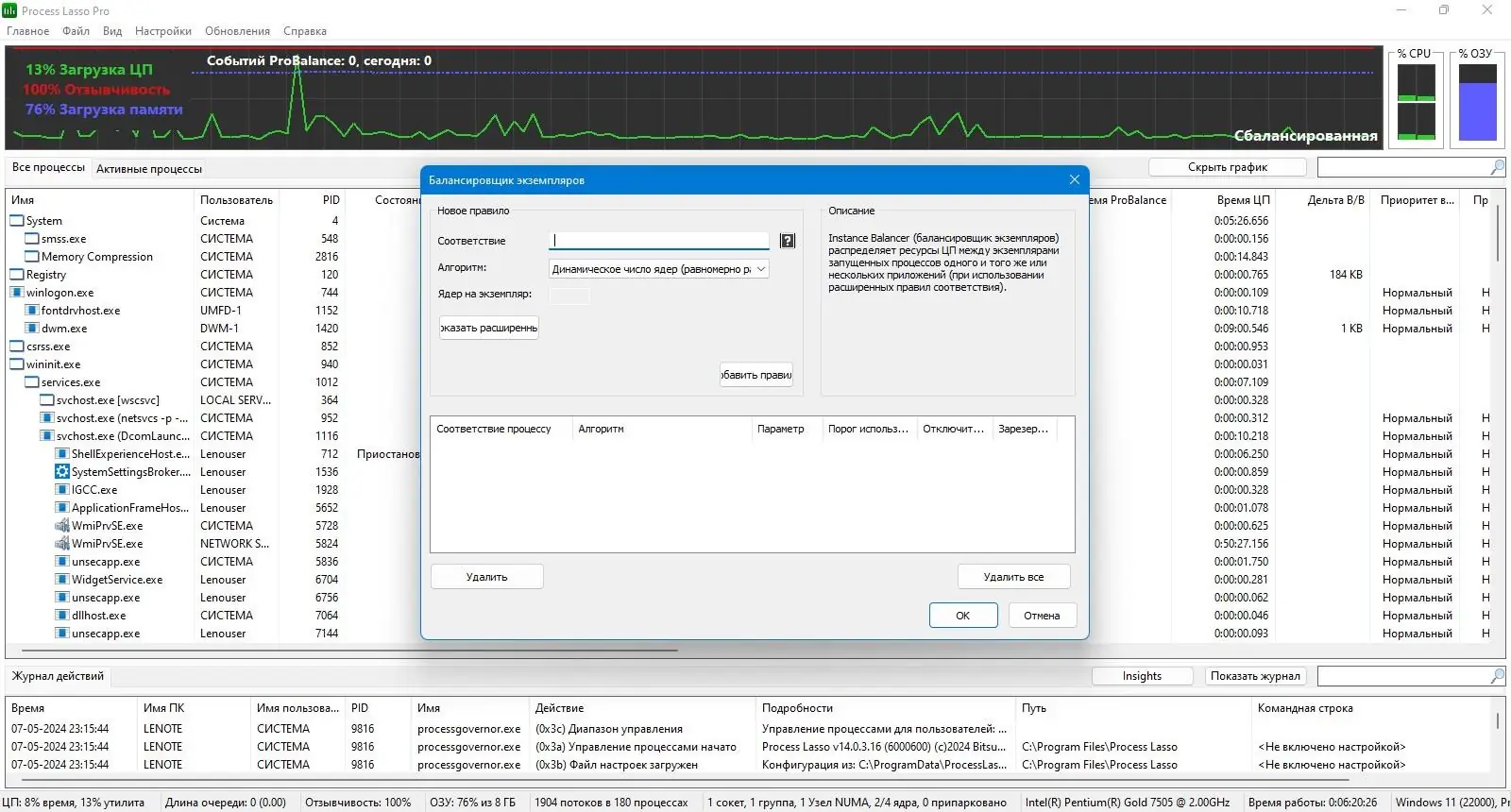Click the svchost.exe (DcomLaunch) process icon

[47, 436]
